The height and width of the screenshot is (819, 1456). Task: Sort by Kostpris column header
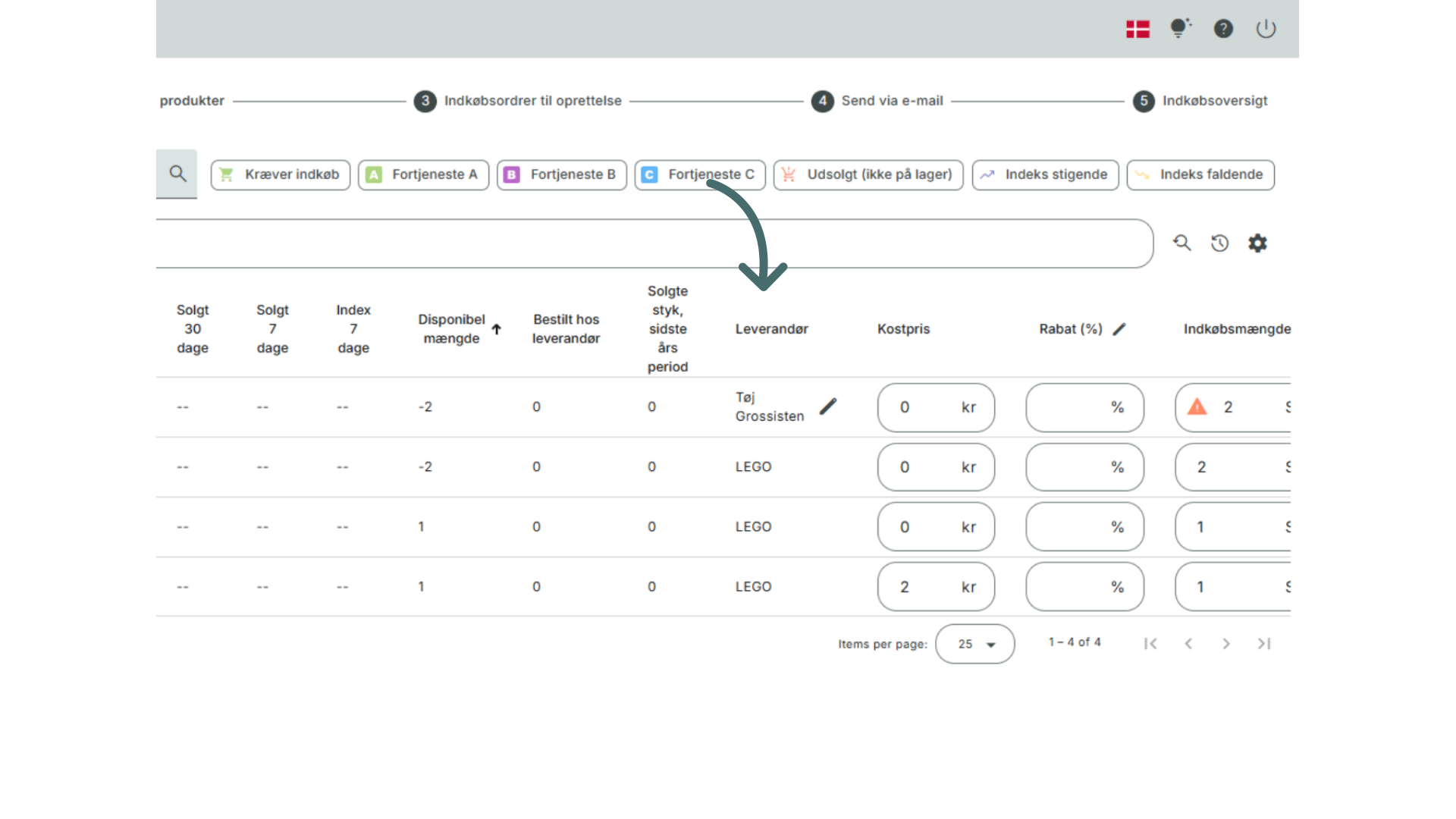pyautogui.click(x=903, y=329)
